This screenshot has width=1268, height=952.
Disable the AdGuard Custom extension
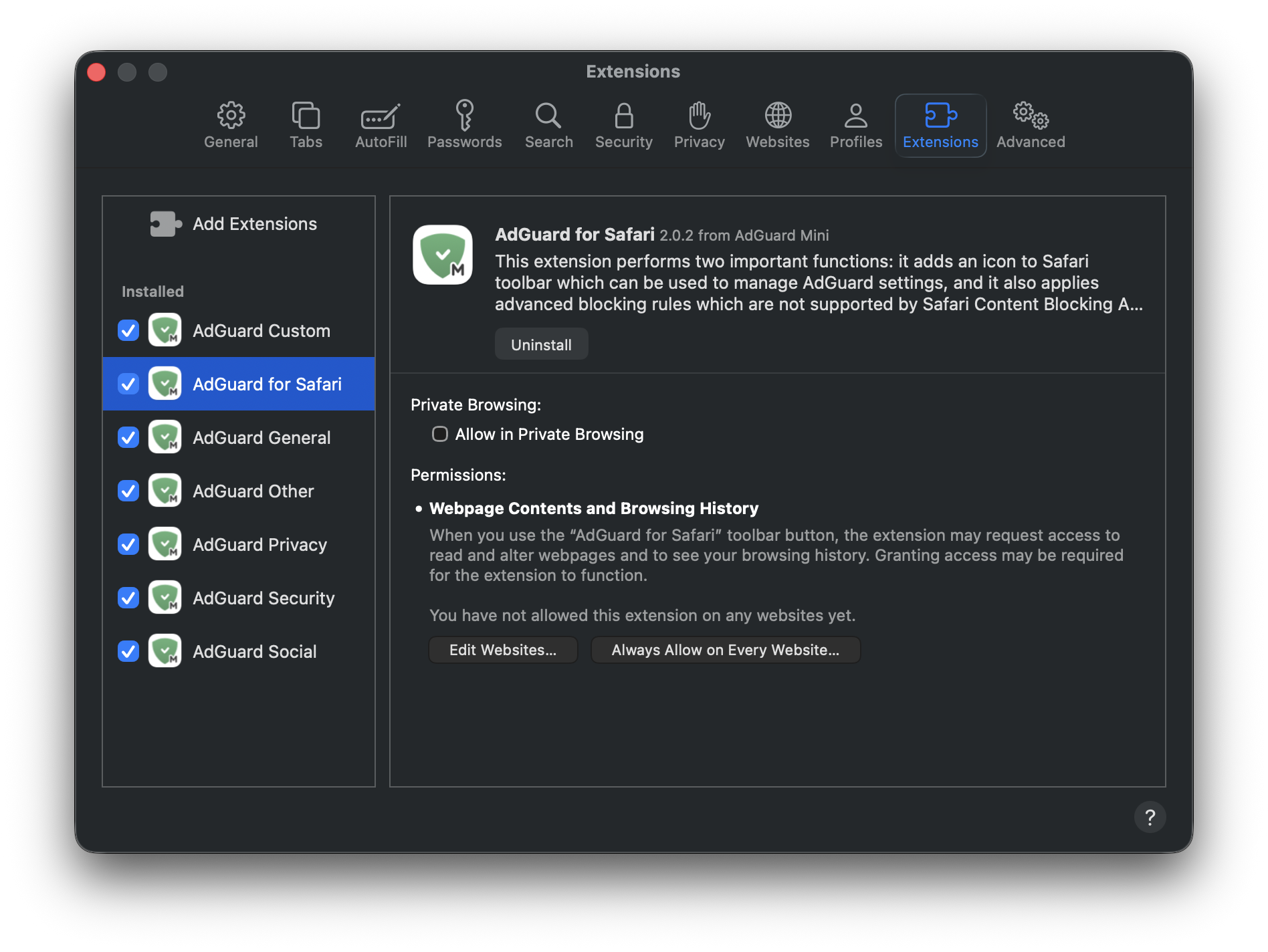(128, 330)
